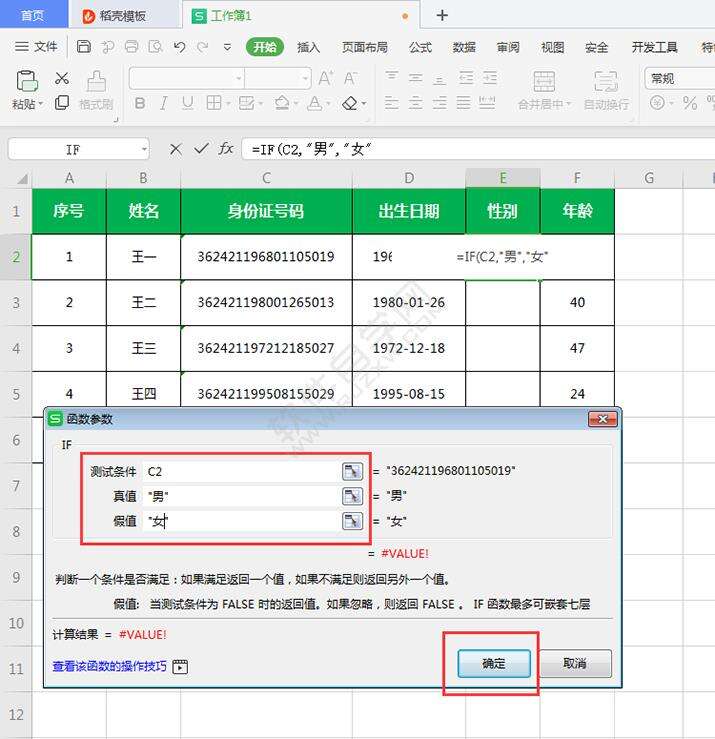715x739 pixels.
Task: Click the 取消 button
Action: point(575,663)
